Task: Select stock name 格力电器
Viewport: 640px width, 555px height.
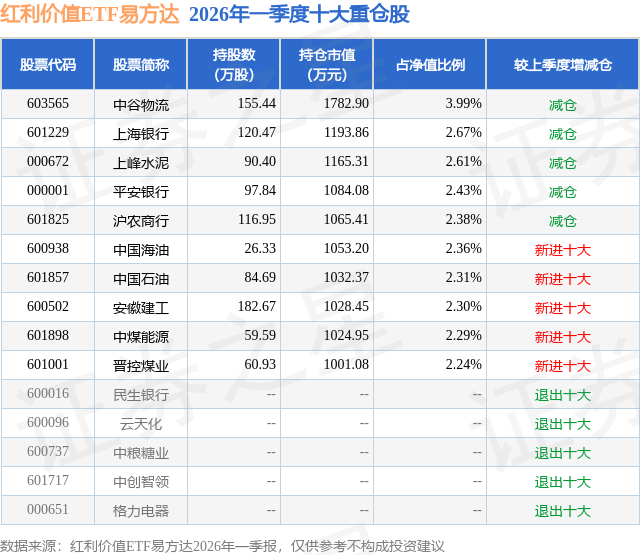Action: click(141, 511)
